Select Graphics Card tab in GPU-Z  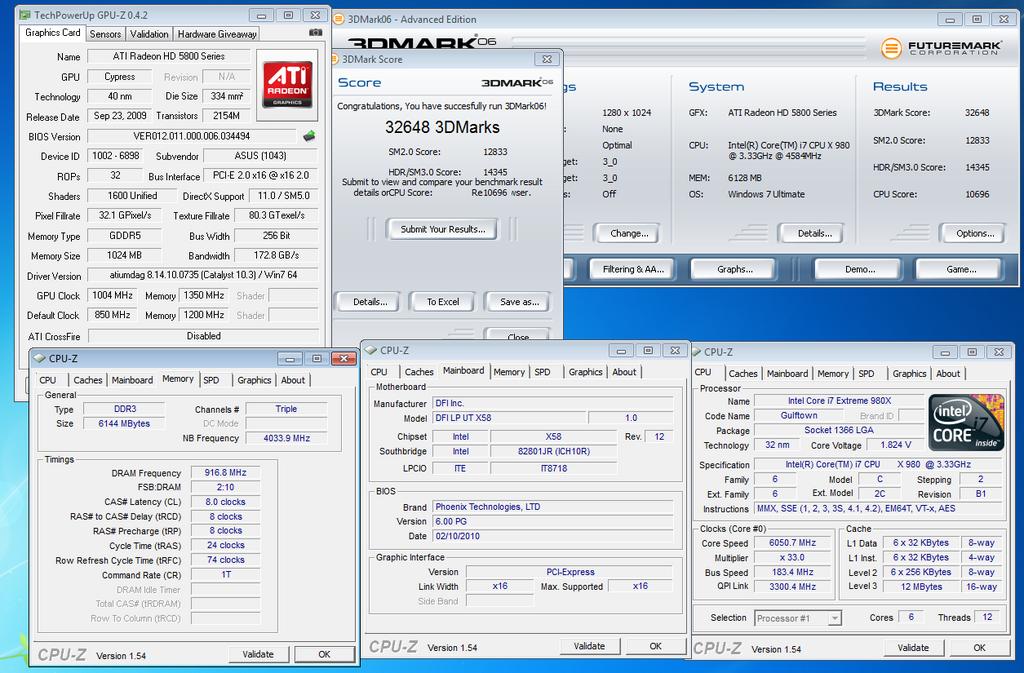pyautogui.click(x=52, y=33)
